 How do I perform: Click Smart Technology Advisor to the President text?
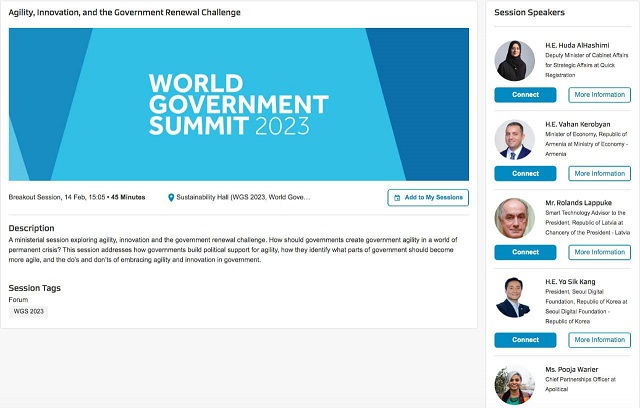tap(587, 223)
